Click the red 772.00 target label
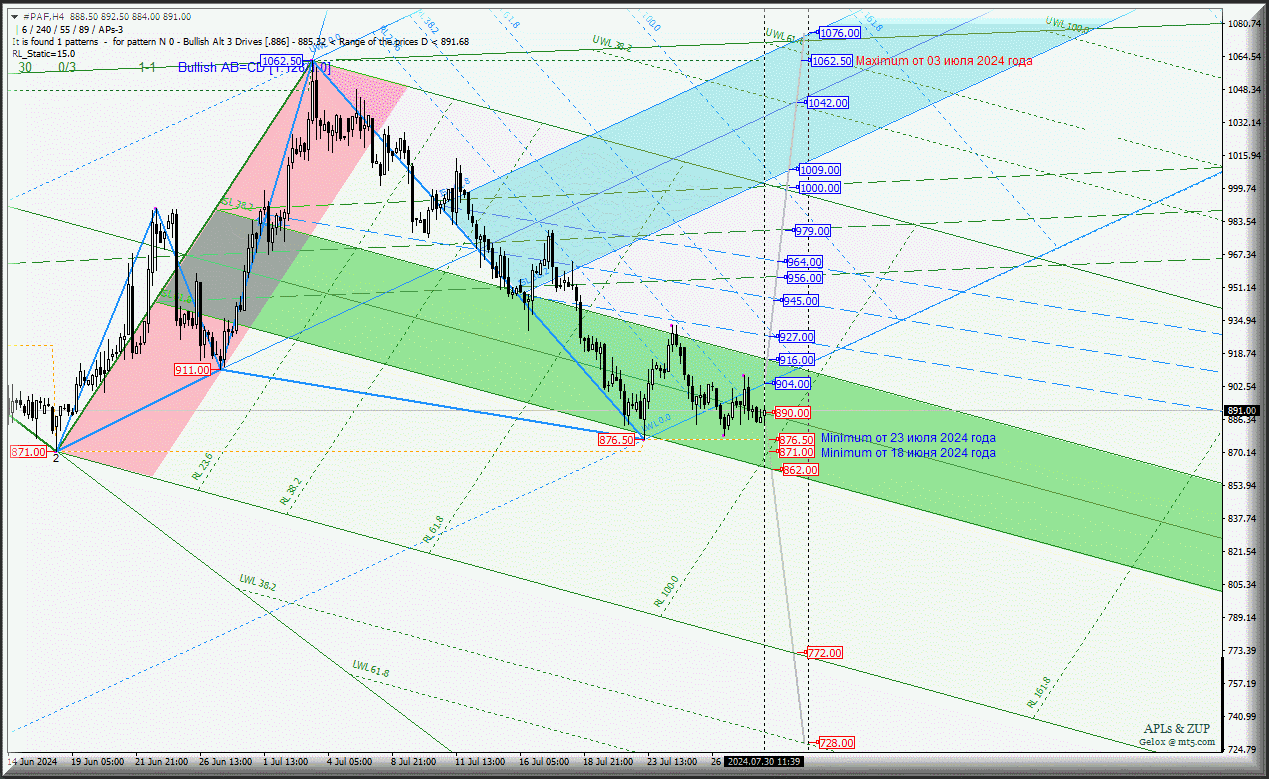1269x779 pixels. click(824, 653)
